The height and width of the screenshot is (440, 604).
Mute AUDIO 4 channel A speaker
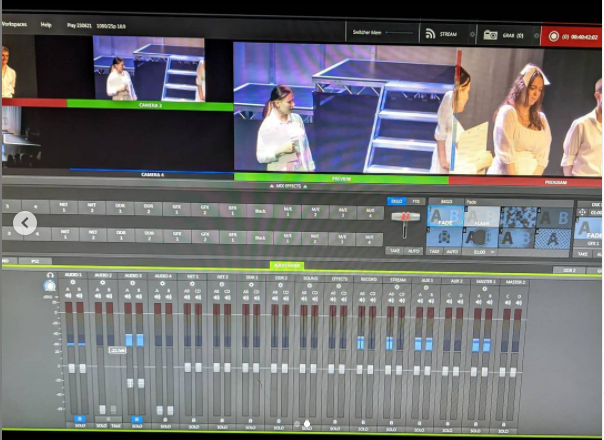click(157, 297)
